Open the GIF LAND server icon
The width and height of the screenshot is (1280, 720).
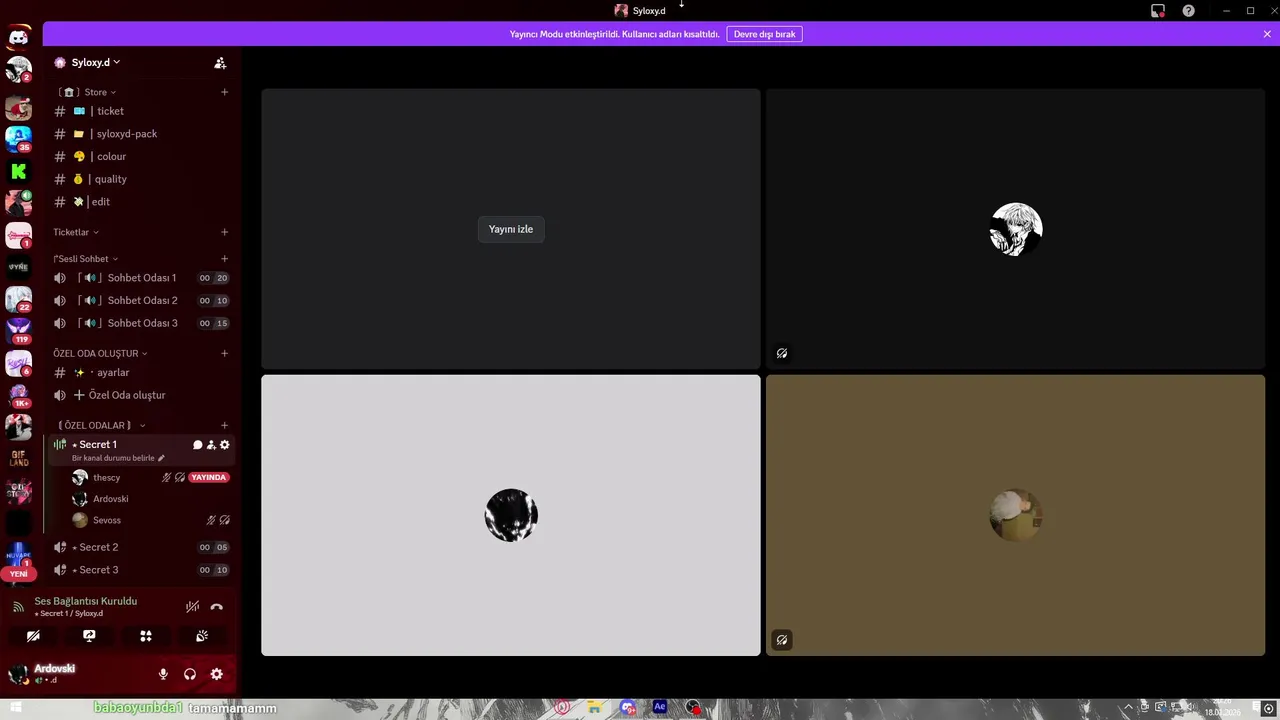pyautogui.click(x=18, y=459)
